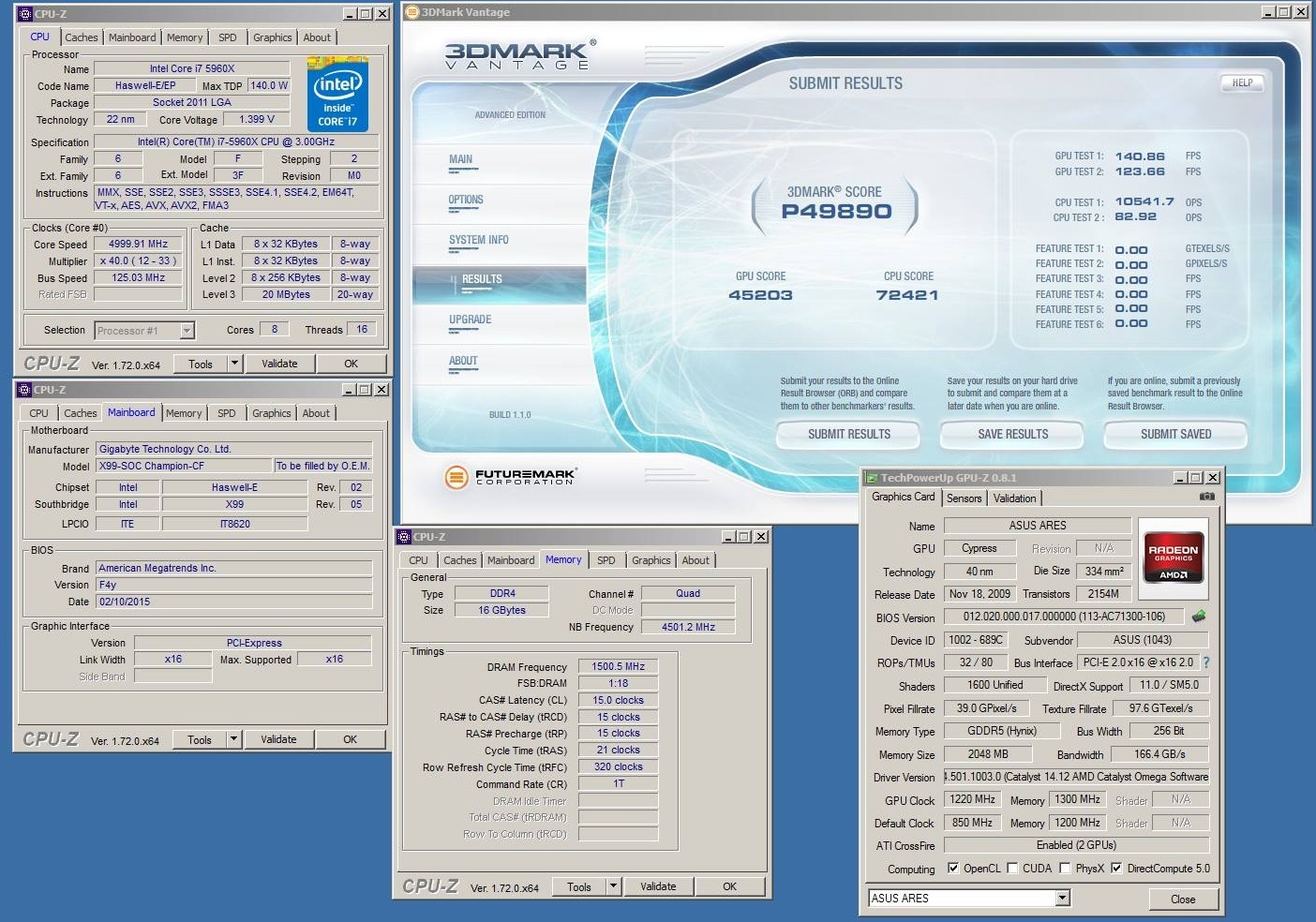Click OK in CPU-Z Memory window
Viewport: 1316px width, 922px height.
coord(729,886)
